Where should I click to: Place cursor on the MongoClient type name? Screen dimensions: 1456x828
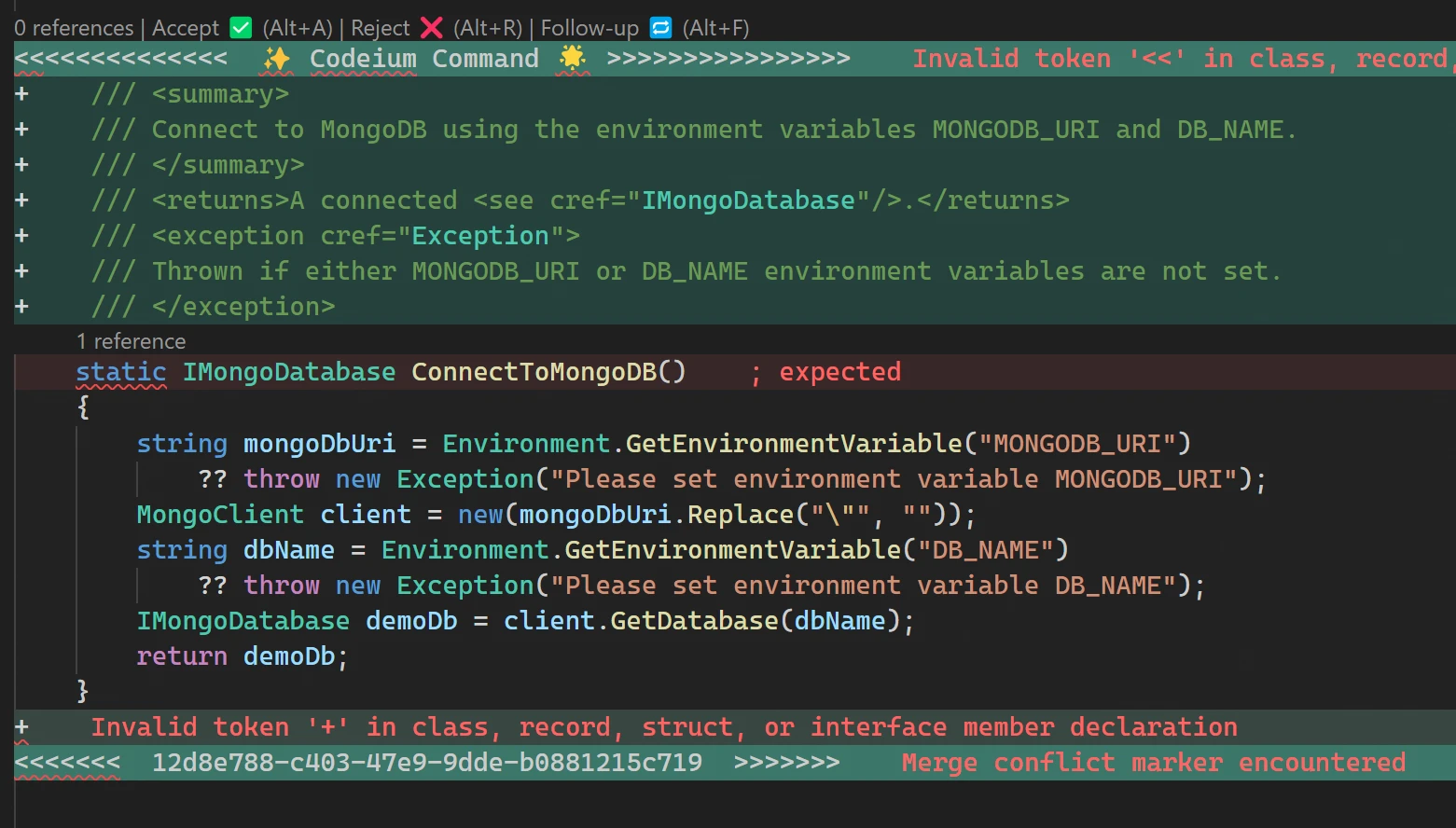[x=220, y=515]
